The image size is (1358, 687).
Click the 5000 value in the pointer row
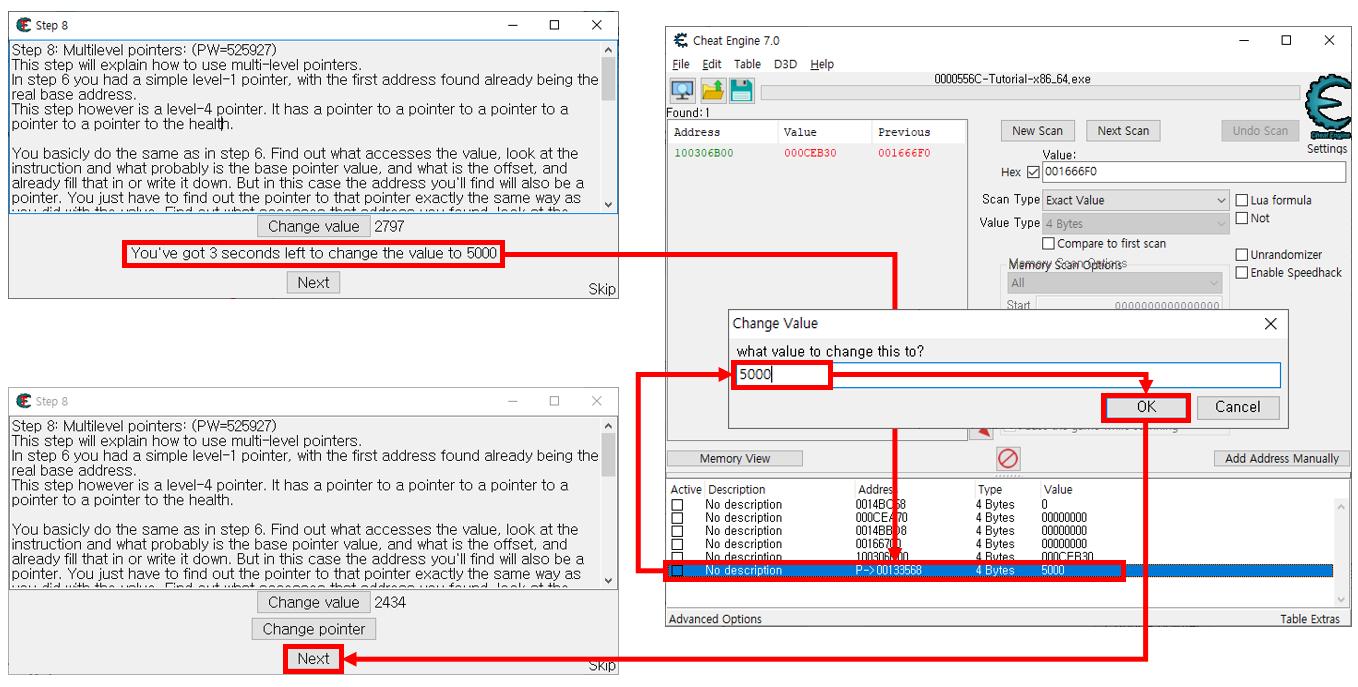[1053, 571]
